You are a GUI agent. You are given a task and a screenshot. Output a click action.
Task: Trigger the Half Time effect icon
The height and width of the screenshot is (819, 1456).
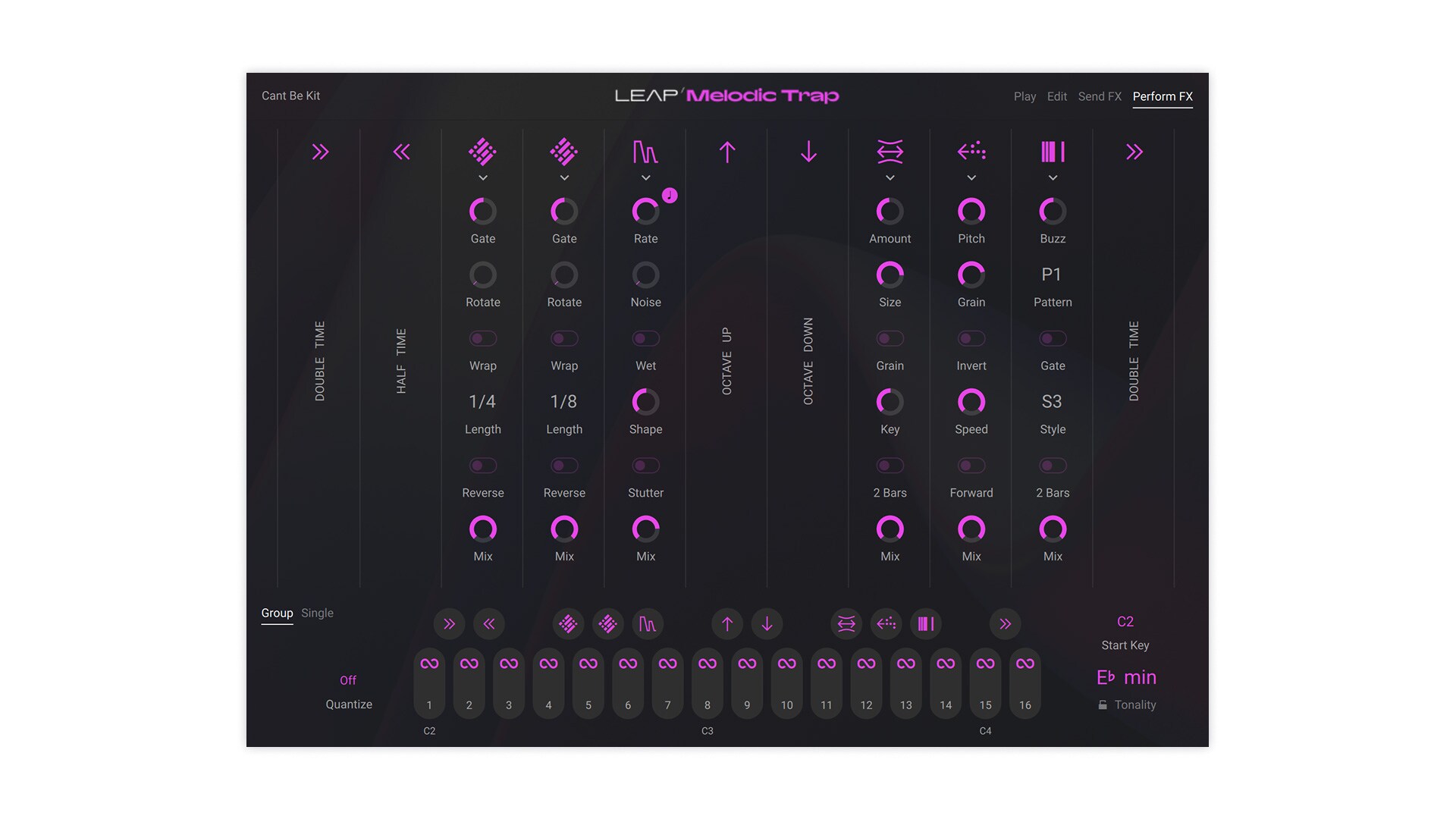402,152
